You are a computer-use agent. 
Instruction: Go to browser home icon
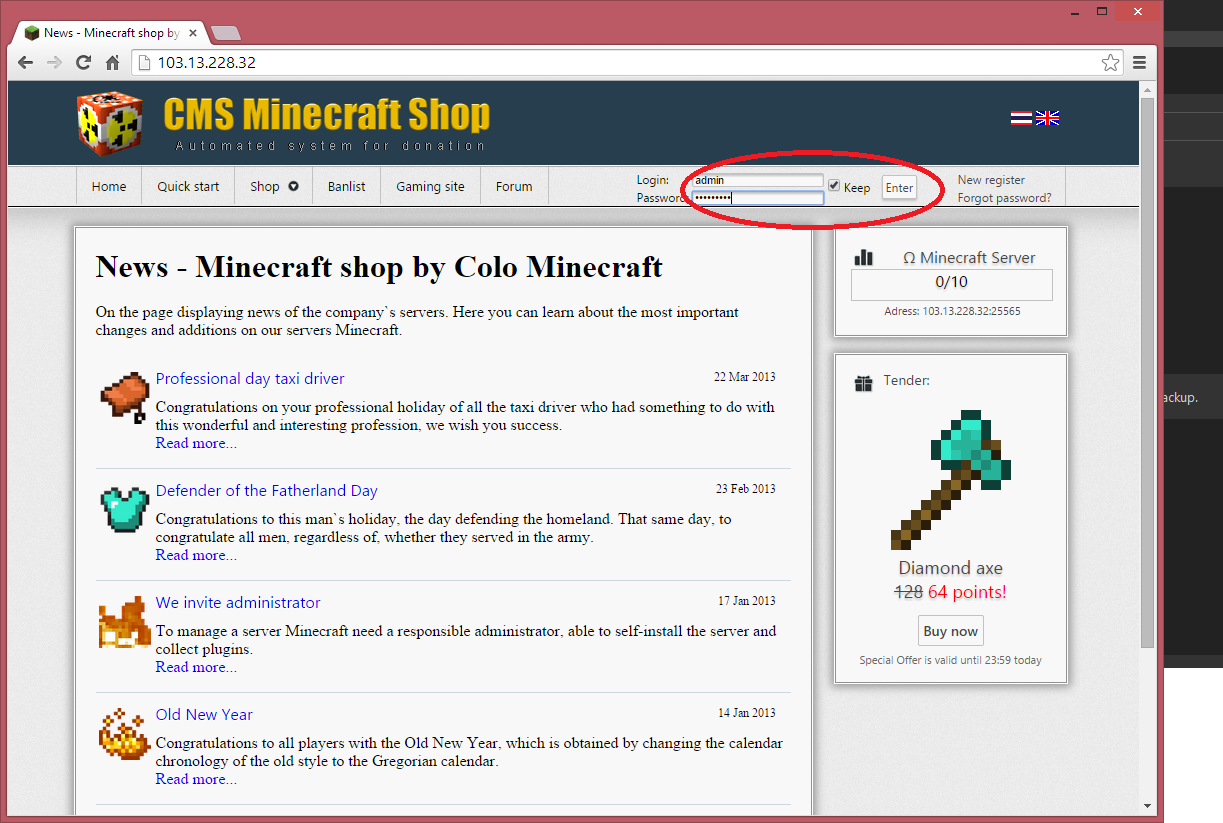click(x=113, y=62)
